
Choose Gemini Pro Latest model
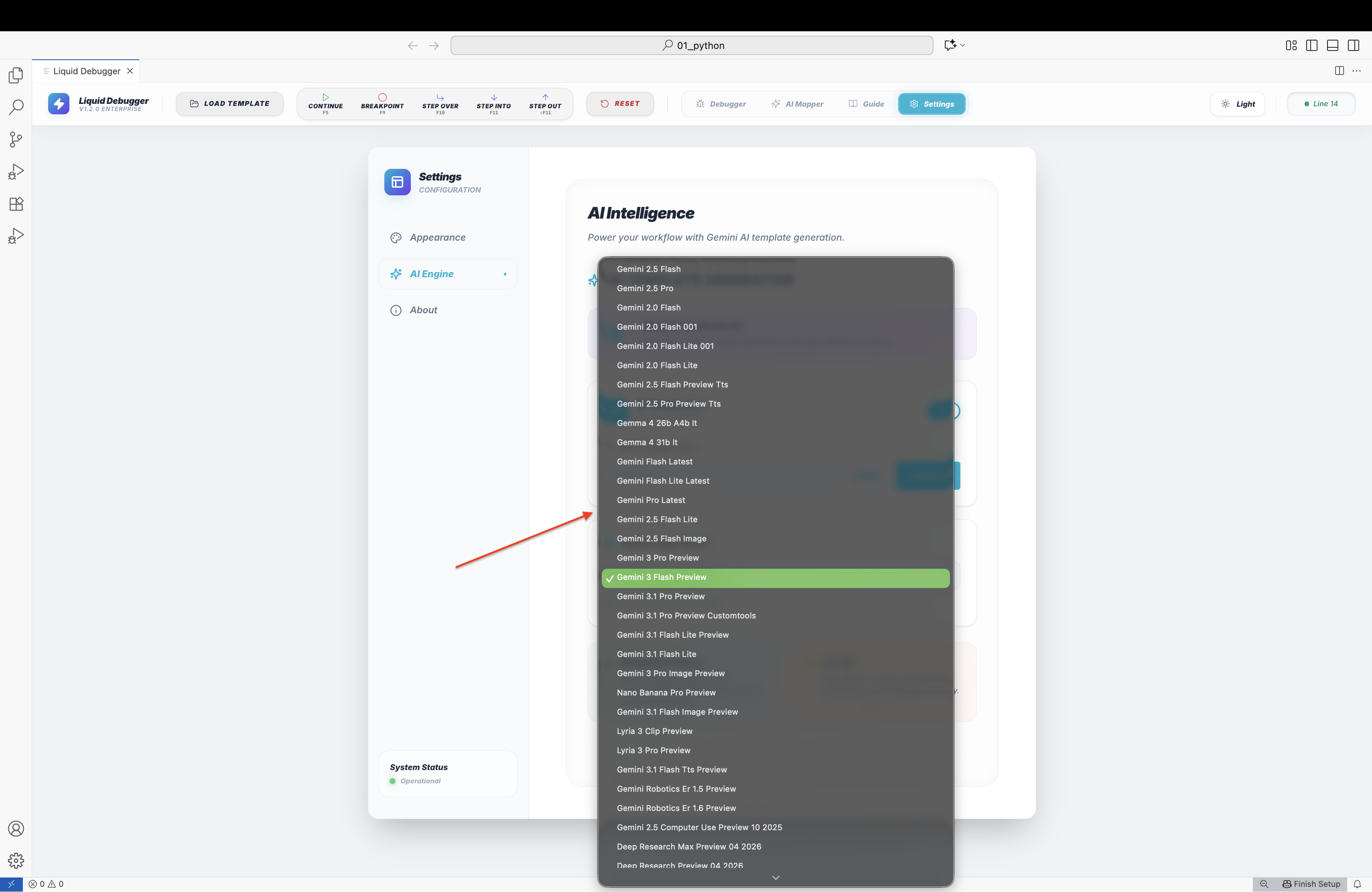click(x=775, y=500)
